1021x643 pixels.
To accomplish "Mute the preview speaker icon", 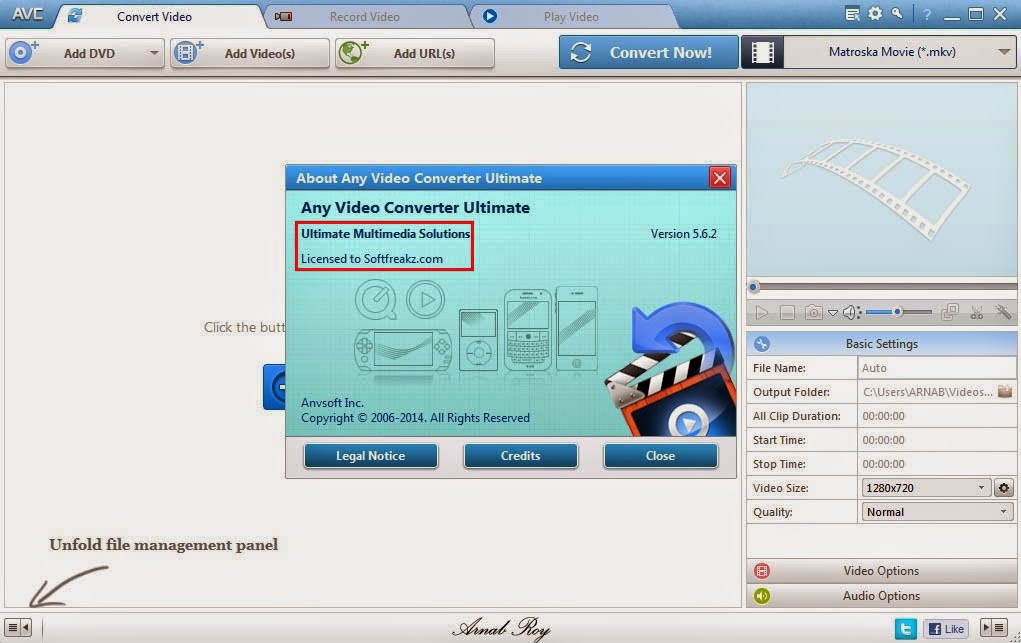I will tap(852, 313).
